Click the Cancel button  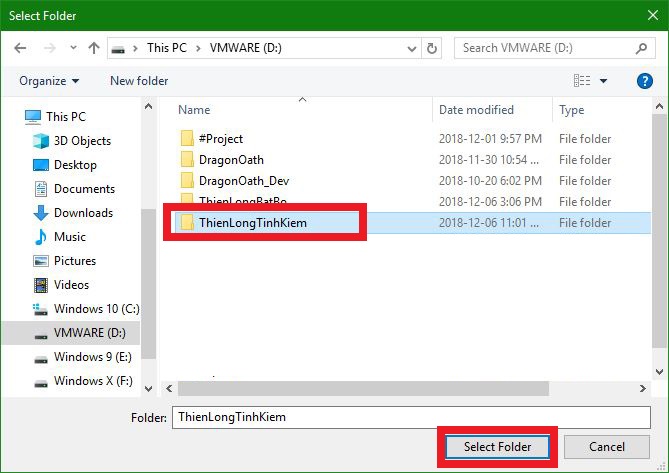point(607,446)
